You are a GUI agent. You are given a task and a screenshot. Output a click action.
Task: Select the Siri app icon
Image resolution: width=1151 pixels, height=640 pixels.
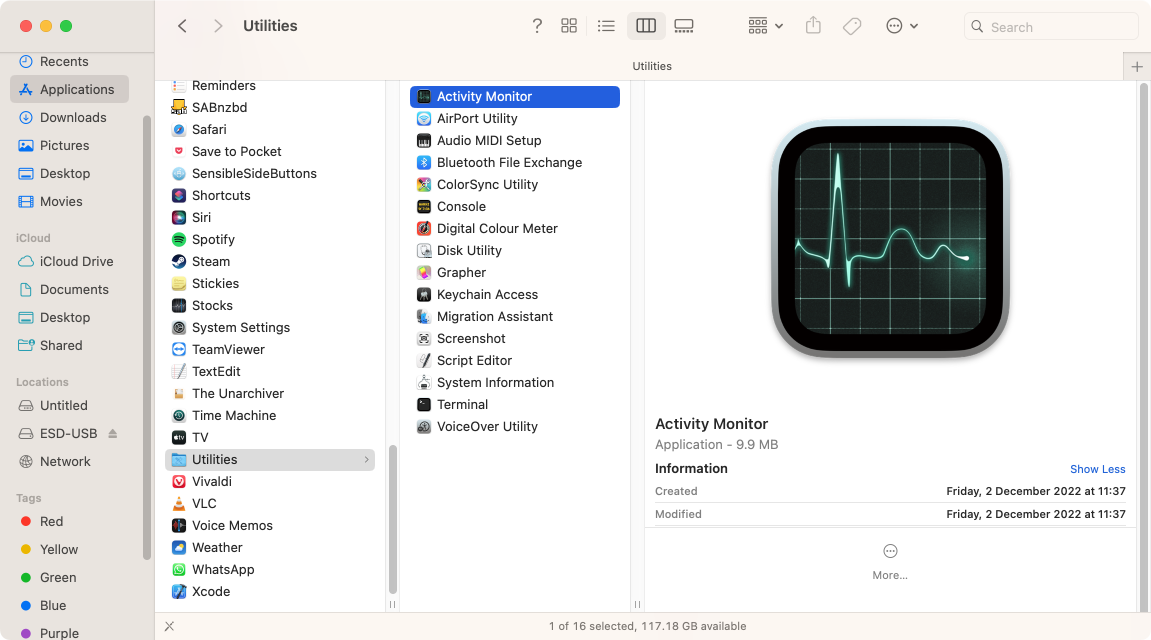pos(179,217)
